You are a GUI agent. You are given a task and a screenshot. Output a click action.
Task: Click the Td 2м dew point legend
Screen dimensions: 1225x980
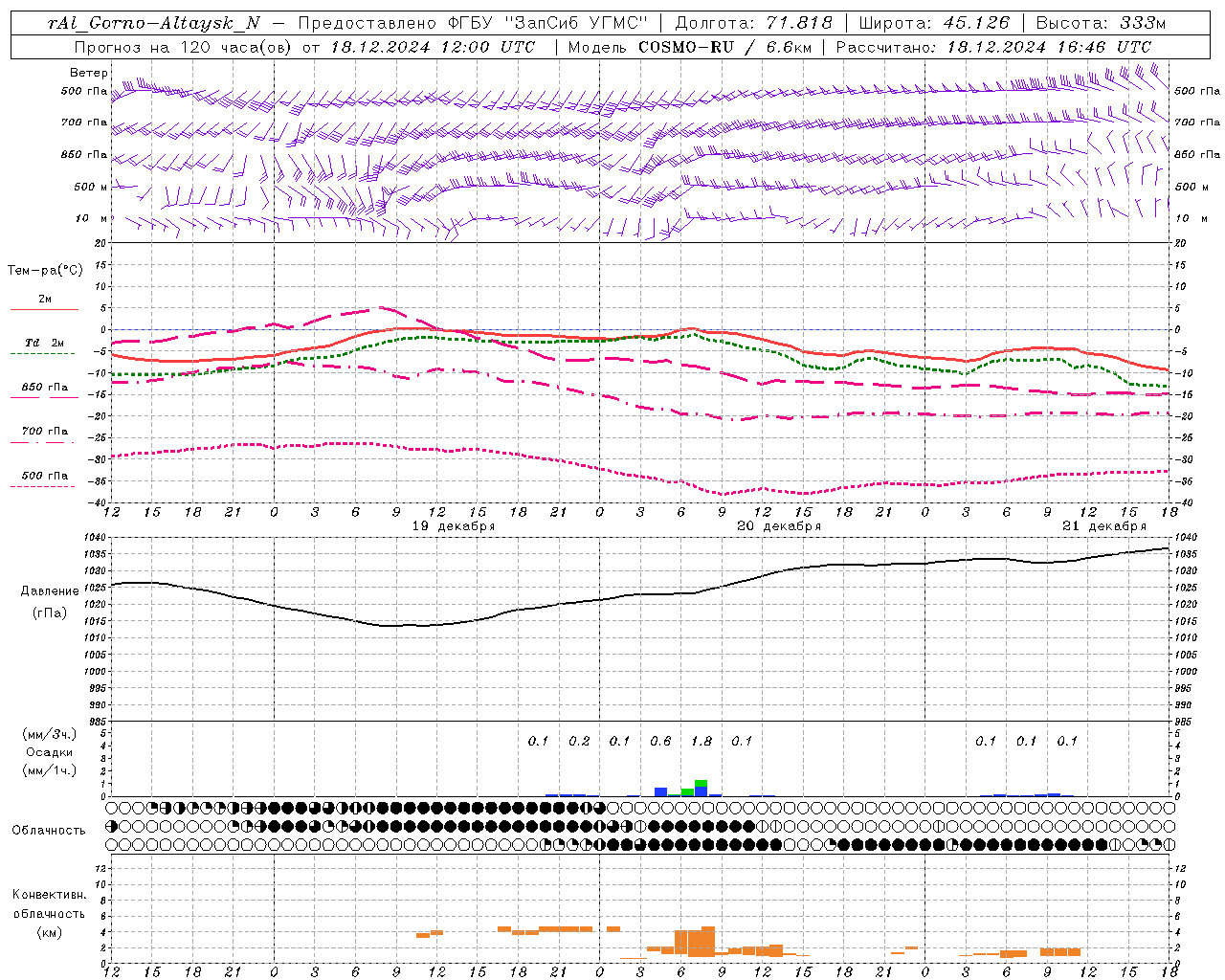tap(45, 346)
